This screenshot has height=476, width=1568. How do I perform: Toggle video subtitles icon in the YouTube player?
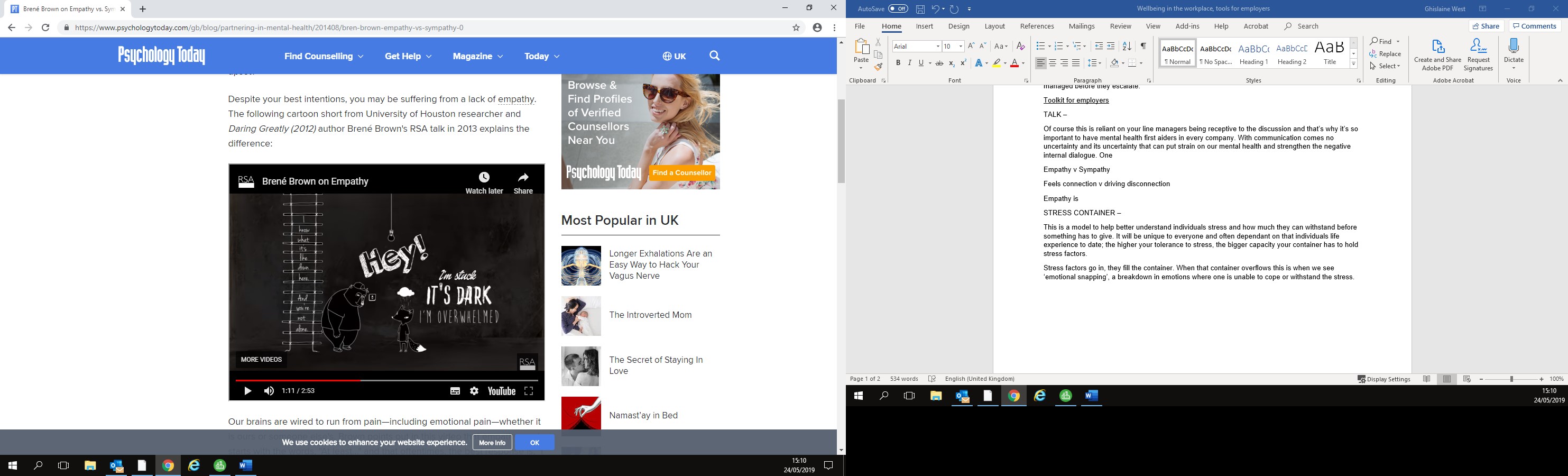point(455,391)
